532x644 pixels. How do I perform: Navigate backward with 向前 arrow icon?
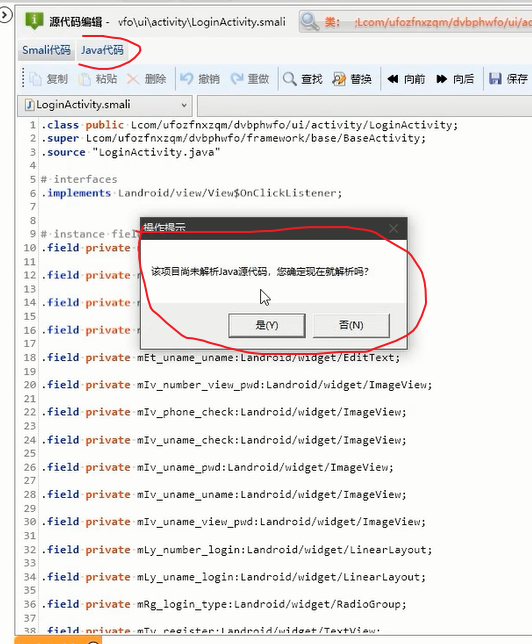(x=393, y=79)
